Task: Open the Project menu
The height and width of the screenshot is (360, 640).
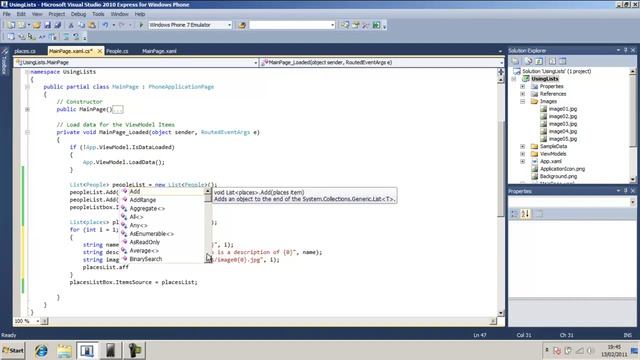Action: 56,14
